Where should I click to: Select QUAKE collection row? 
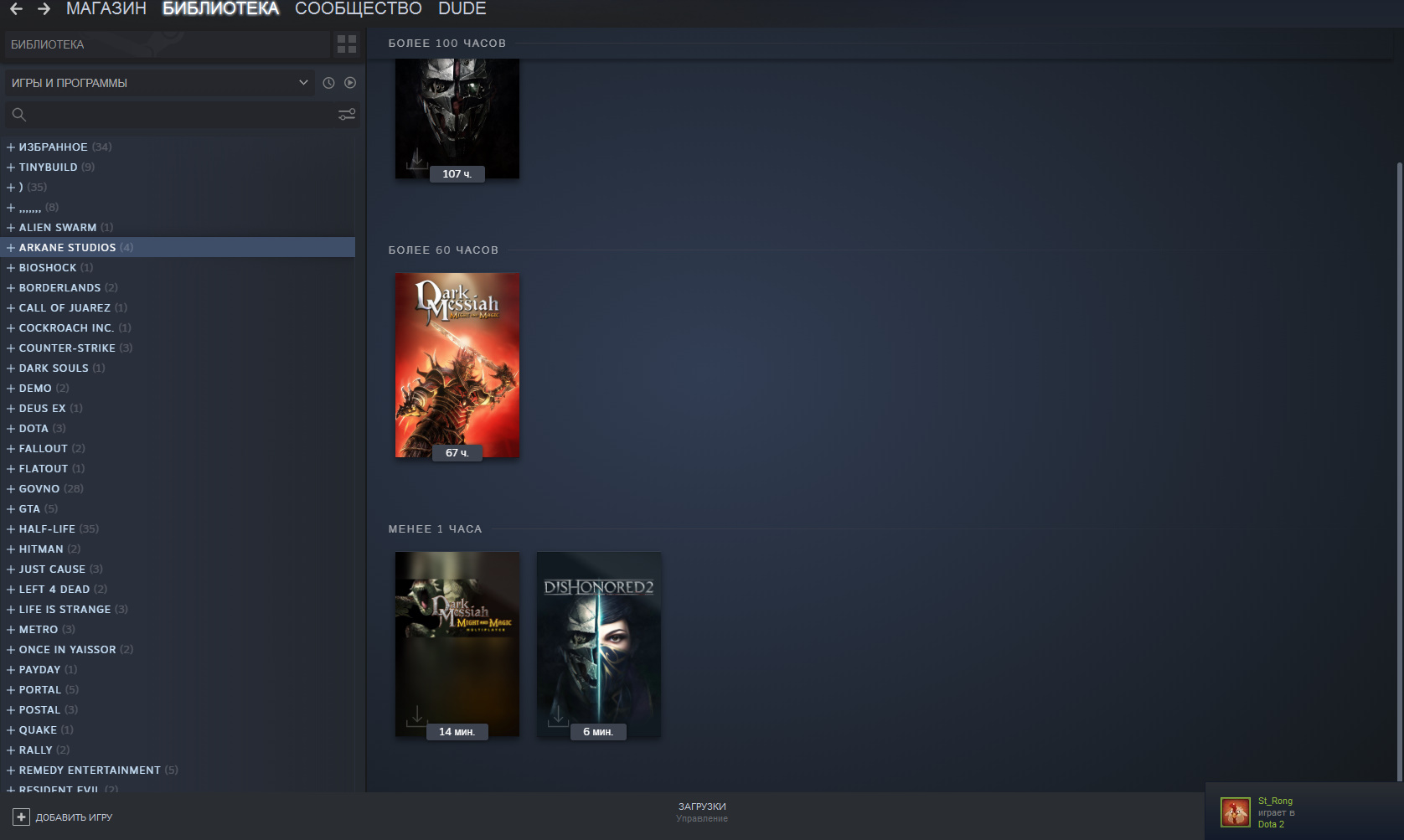pos(178,730)
